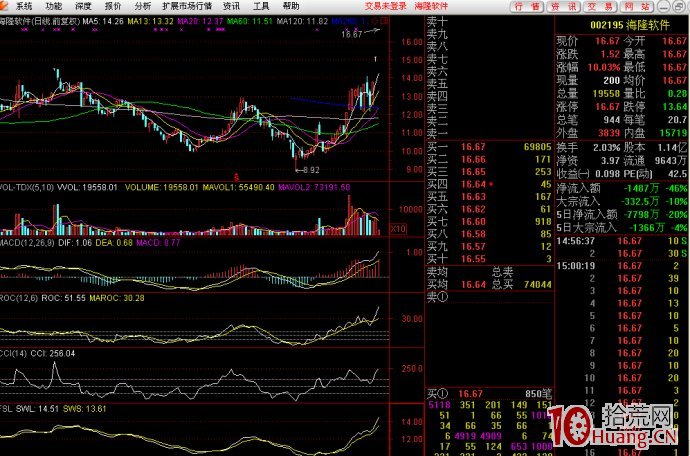The image size is (690, 456).
Task: Select the 买五 bid row at 16.63
Action: 489,196
